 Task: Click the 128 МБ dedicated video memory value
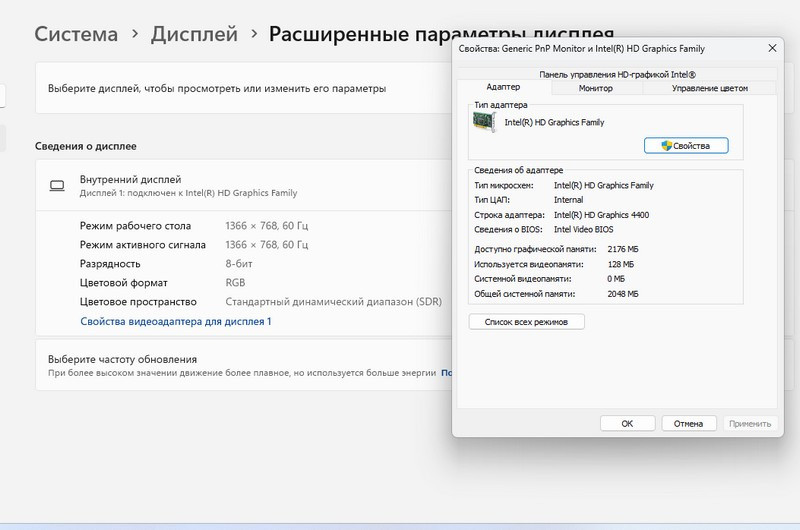621,264
